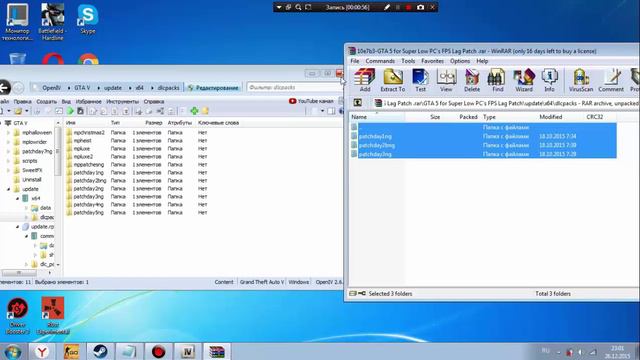Click the WinRAR Find binoculars icon
The width and height of the screenshot is (640, 360).
tap(497, 80)
